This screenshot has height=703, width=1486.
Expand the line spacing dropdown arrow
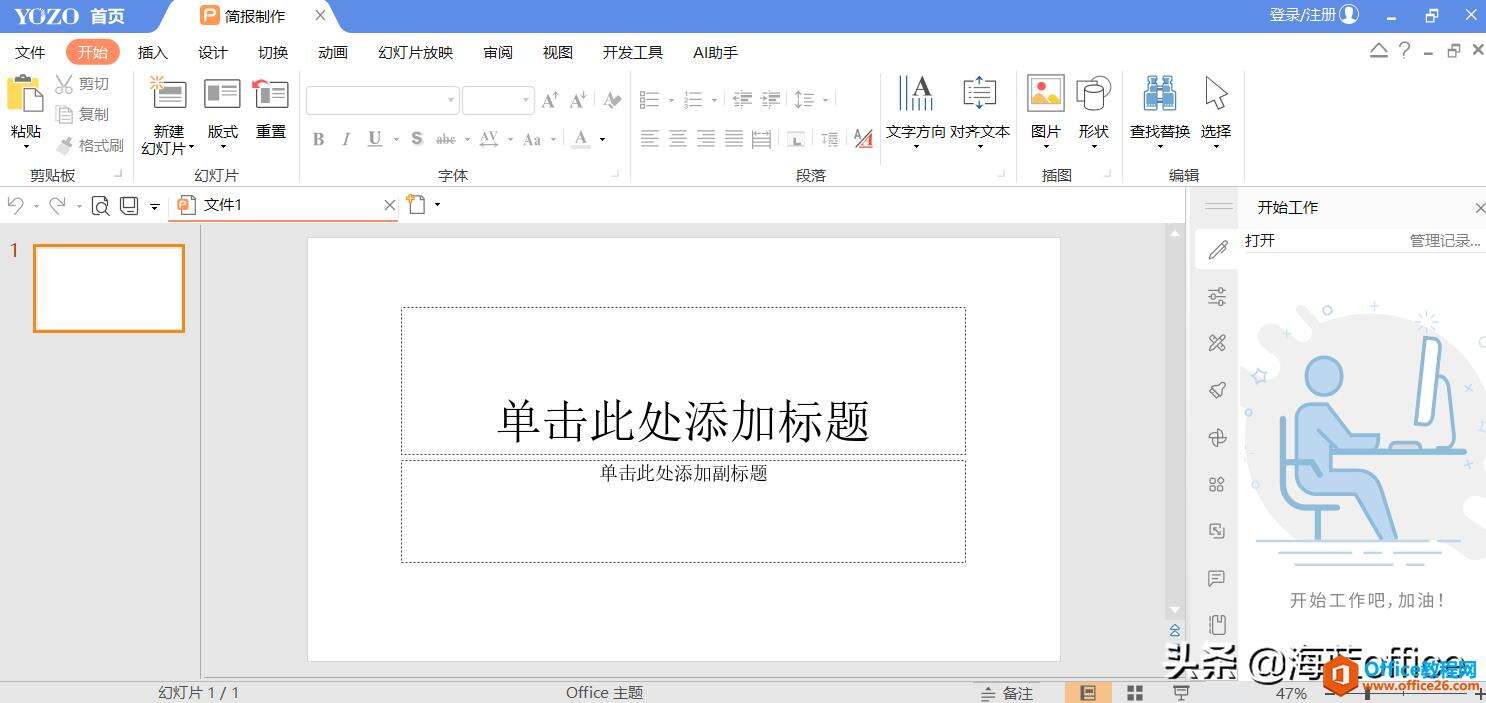point(825,100)
